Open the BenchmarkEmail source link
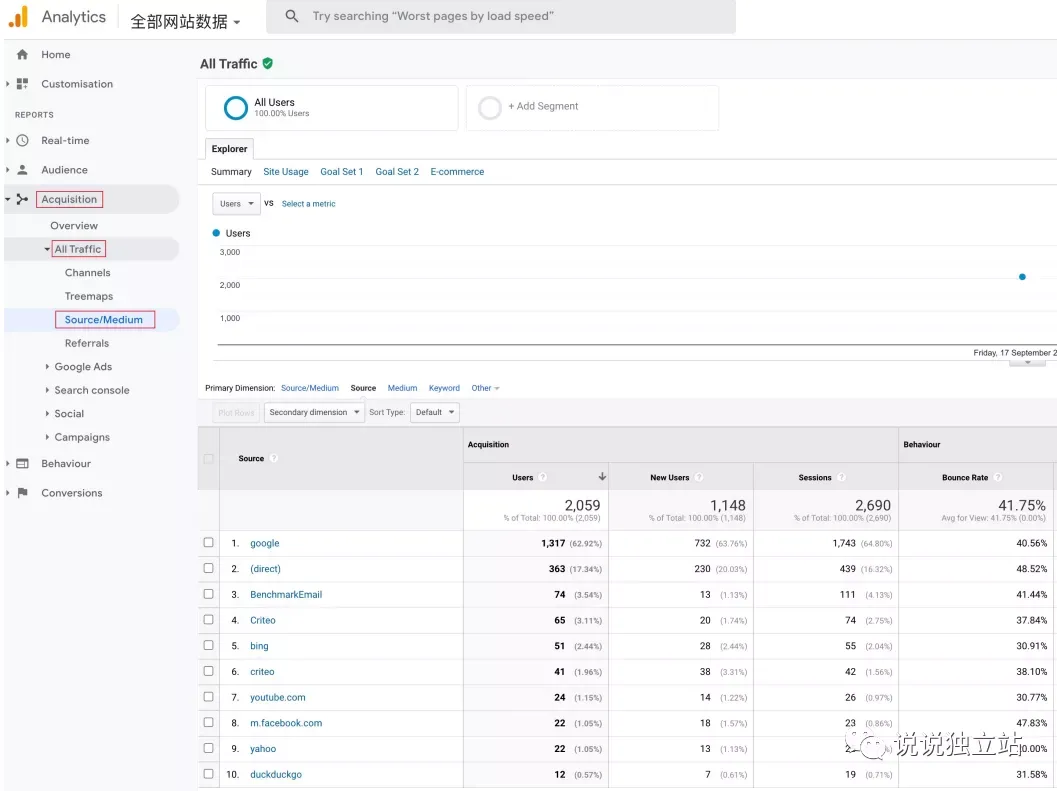1057x791 pixels. [286, 595]
